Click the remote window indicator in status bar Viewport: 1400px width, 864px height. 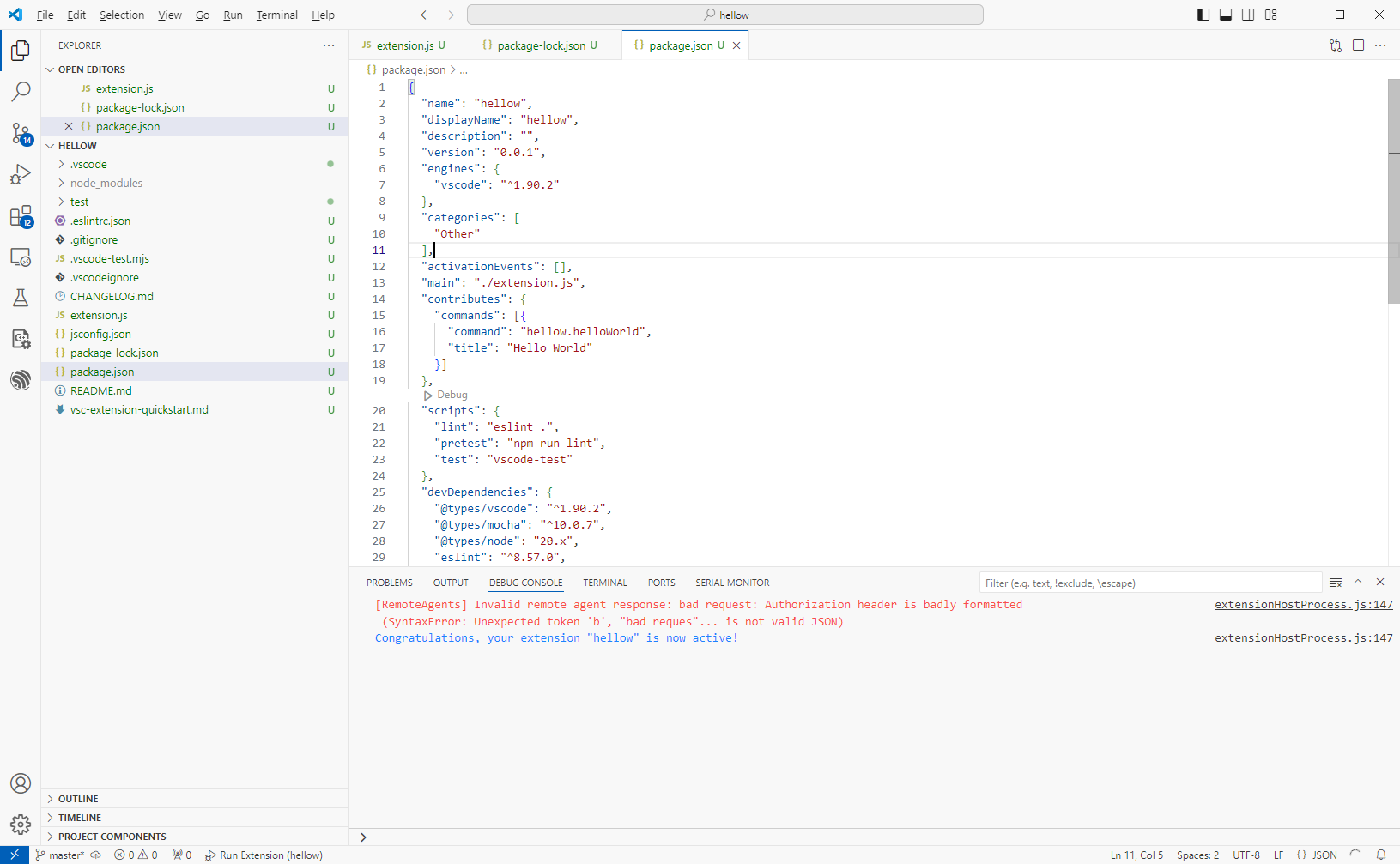pyautogui.click(x=15, y=855)
